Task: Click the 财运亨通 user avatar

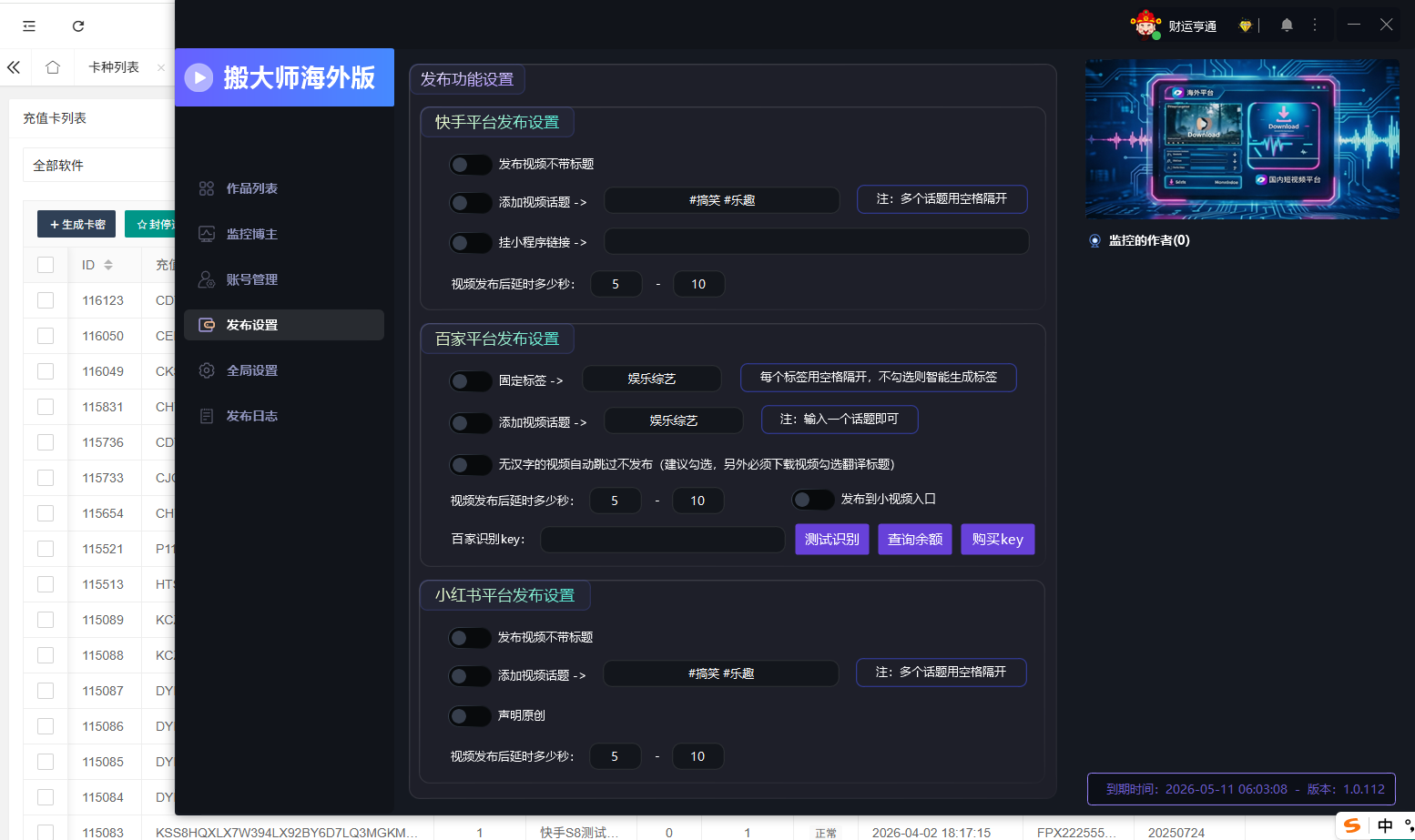Action: tap(1145, 25)
